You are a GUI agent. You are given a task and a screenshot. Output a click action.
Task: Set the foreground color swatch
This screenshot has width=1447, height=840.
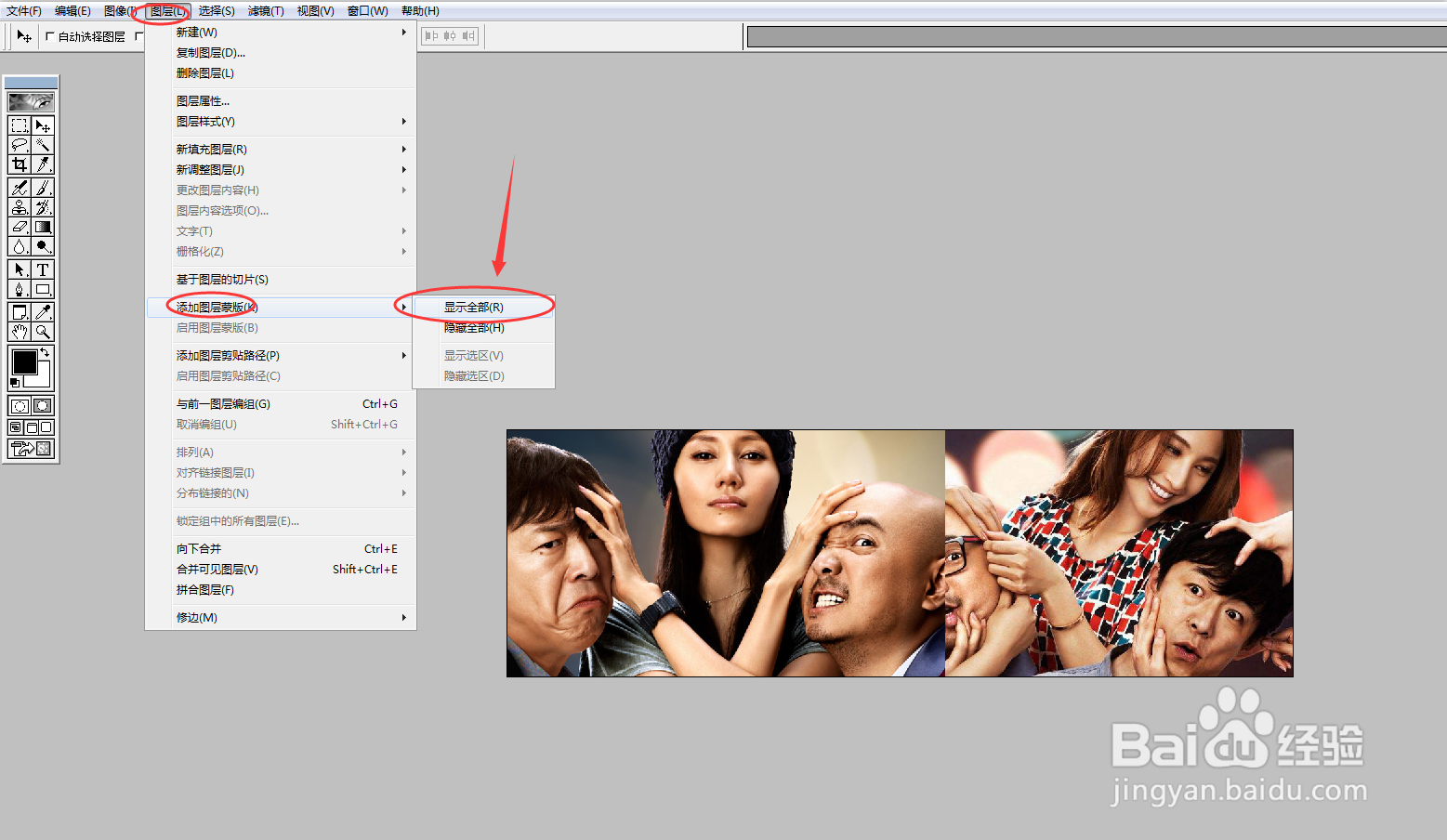tap(24, 361)
